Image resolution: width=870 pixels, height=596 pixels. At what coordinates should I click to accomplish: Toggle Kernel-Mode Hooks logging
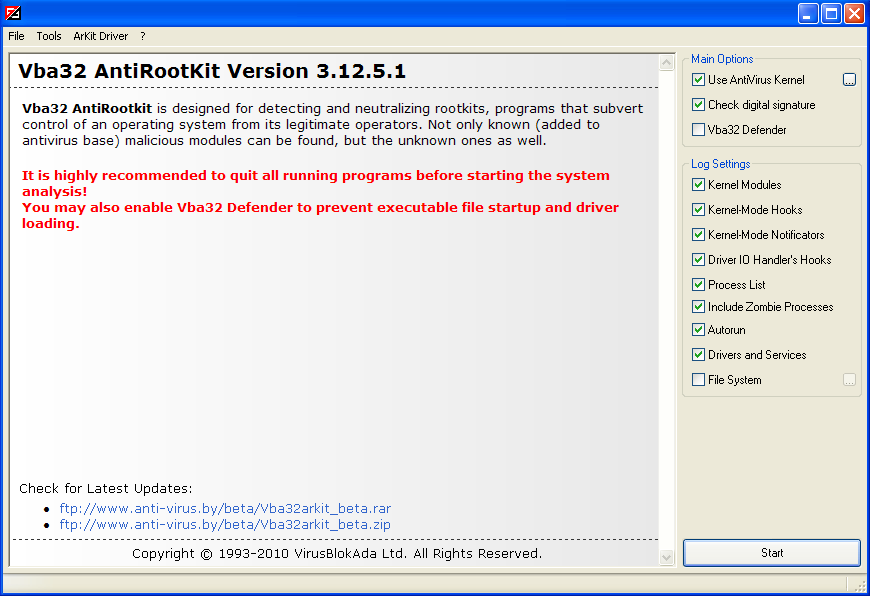click(x=699, y=210)
